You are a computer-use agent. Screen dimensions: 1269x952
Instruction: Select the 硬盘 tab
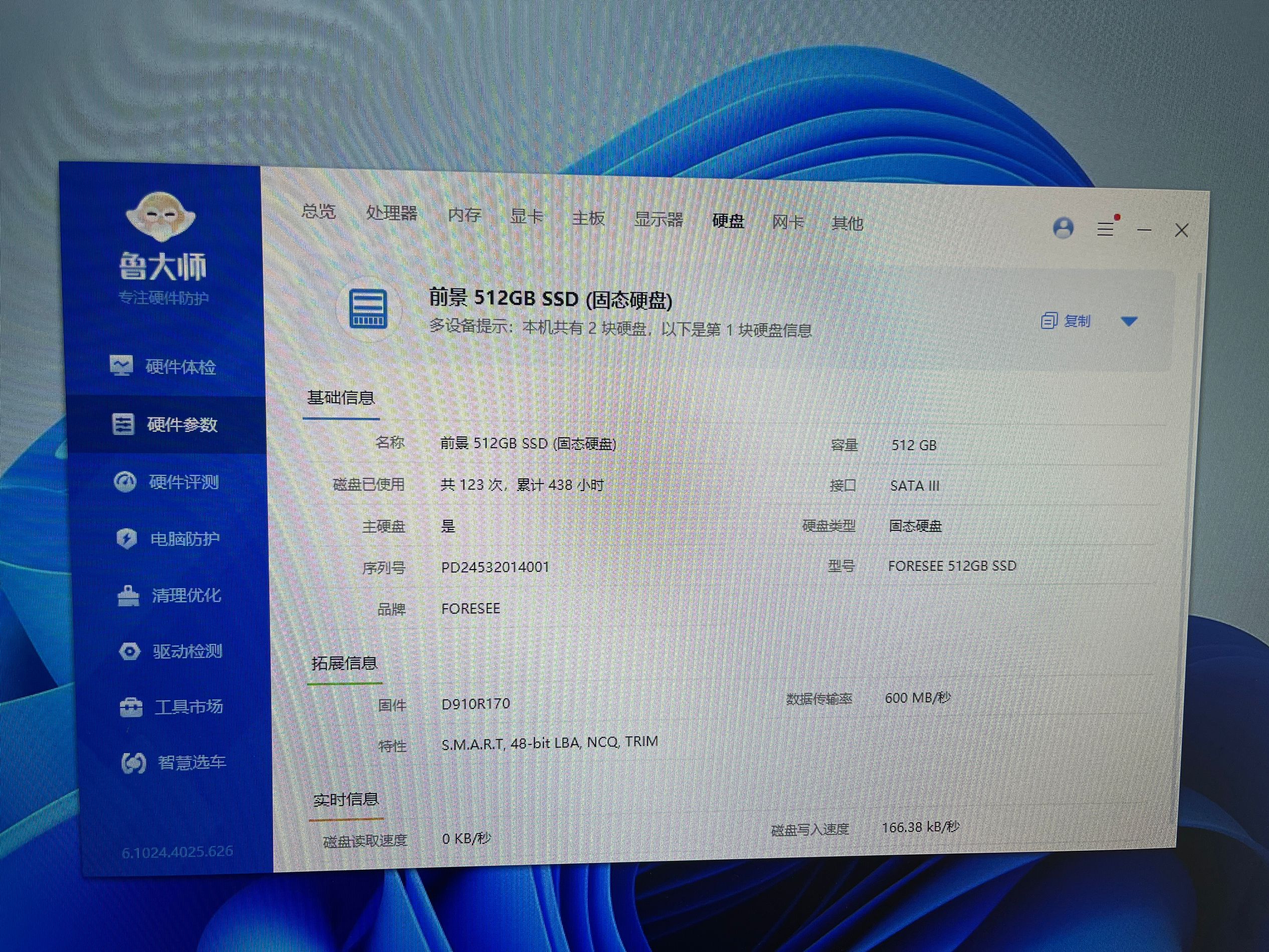coord(728,220)
